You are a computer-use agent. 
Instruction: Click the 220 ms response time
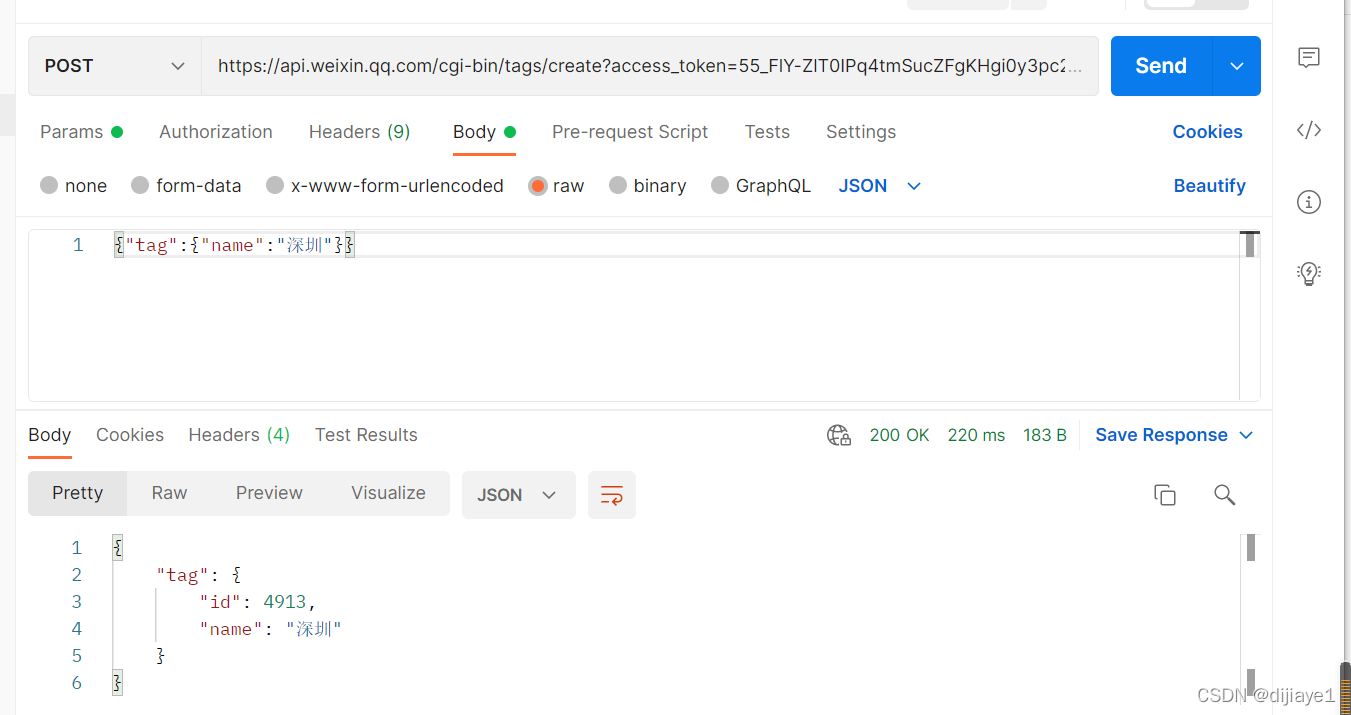(976, 435)
